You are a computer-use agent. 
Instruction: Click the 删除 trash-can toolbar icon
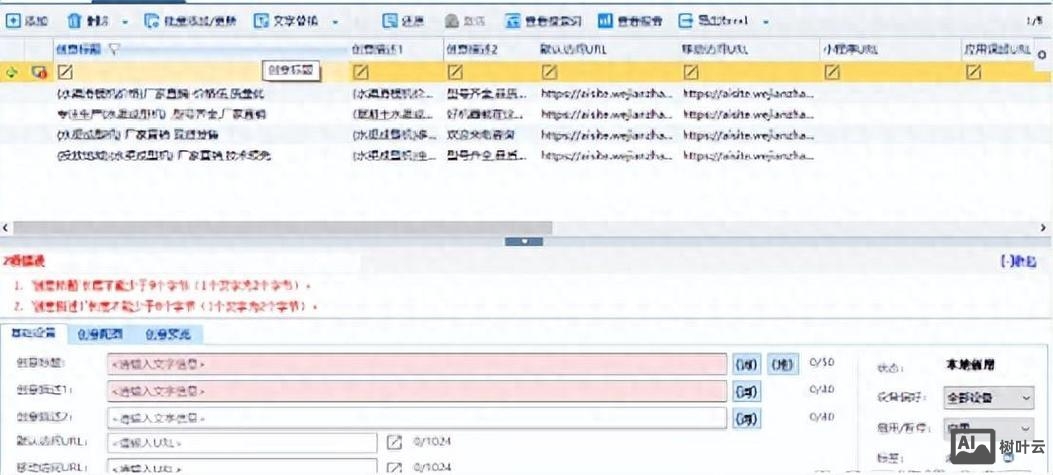point(74,21)
